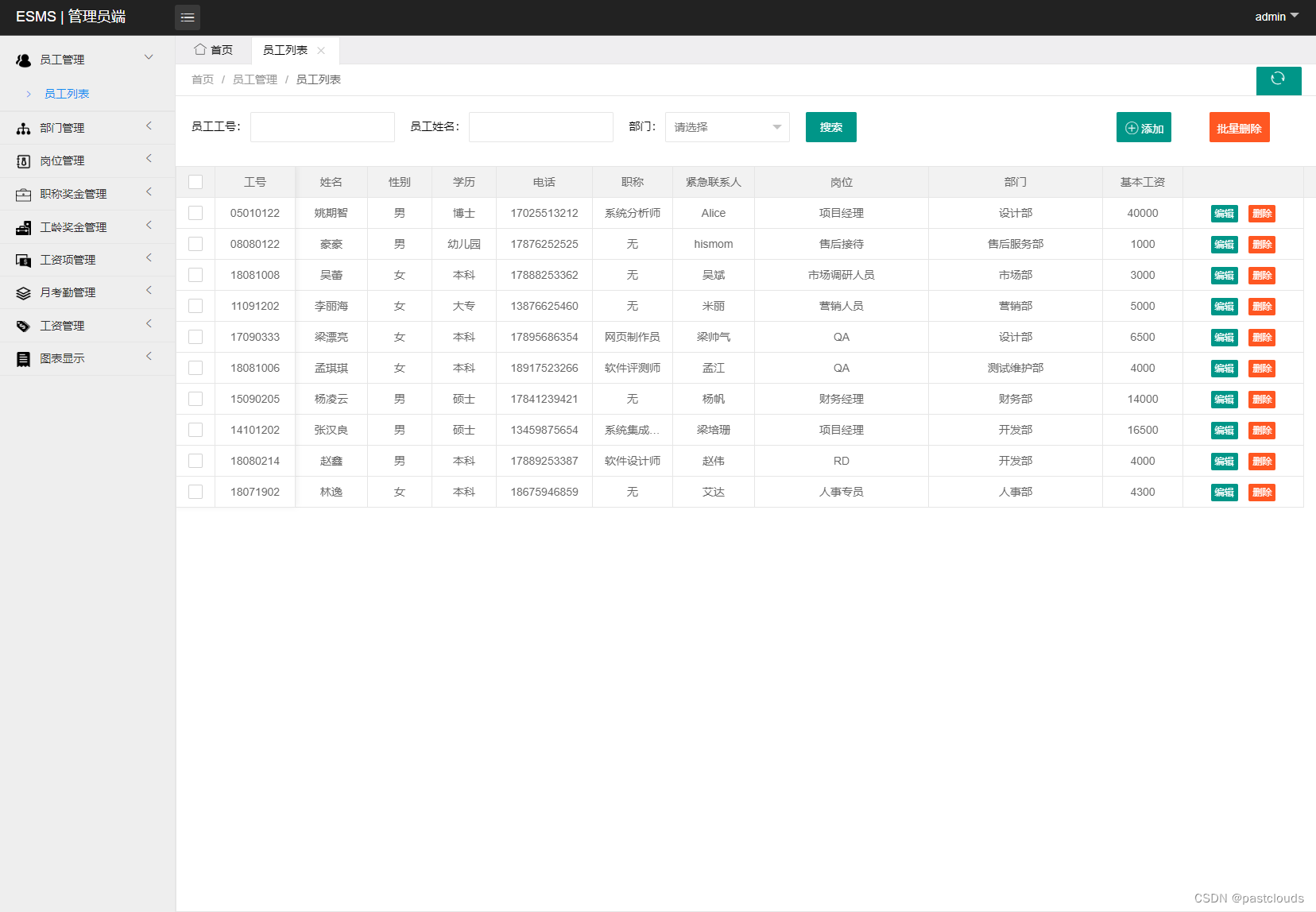
Task: Switch to the 首页 tab
Action: pos(214,50)
